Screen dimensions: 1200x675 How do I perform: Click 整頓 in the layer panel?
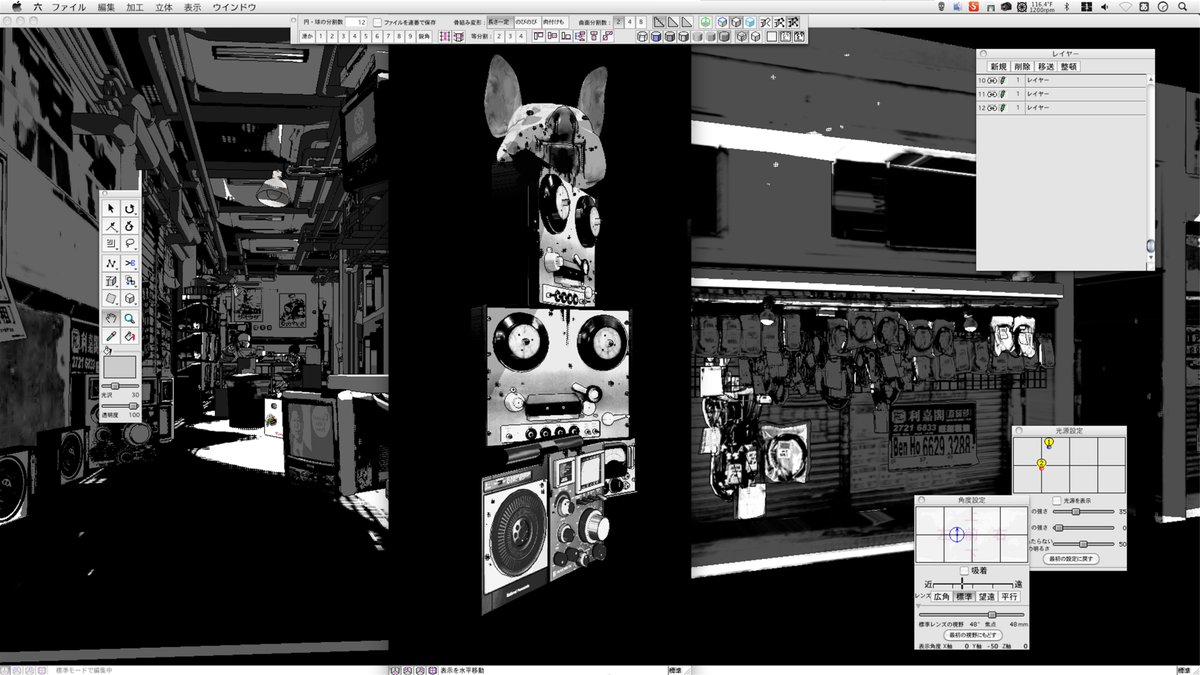[1069, 66]
